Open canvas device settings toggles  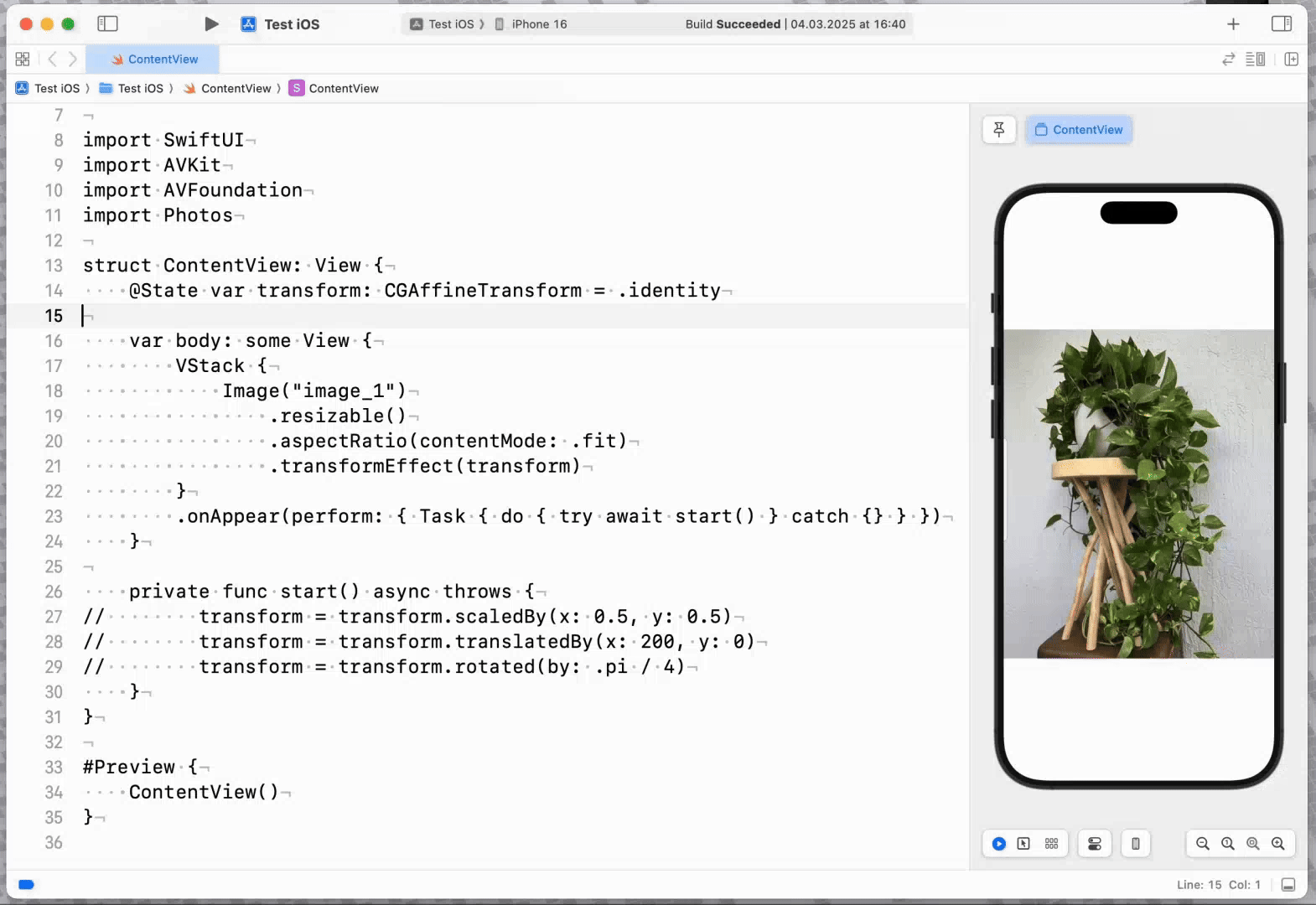pyautogui.click(x=1095, y=844)
